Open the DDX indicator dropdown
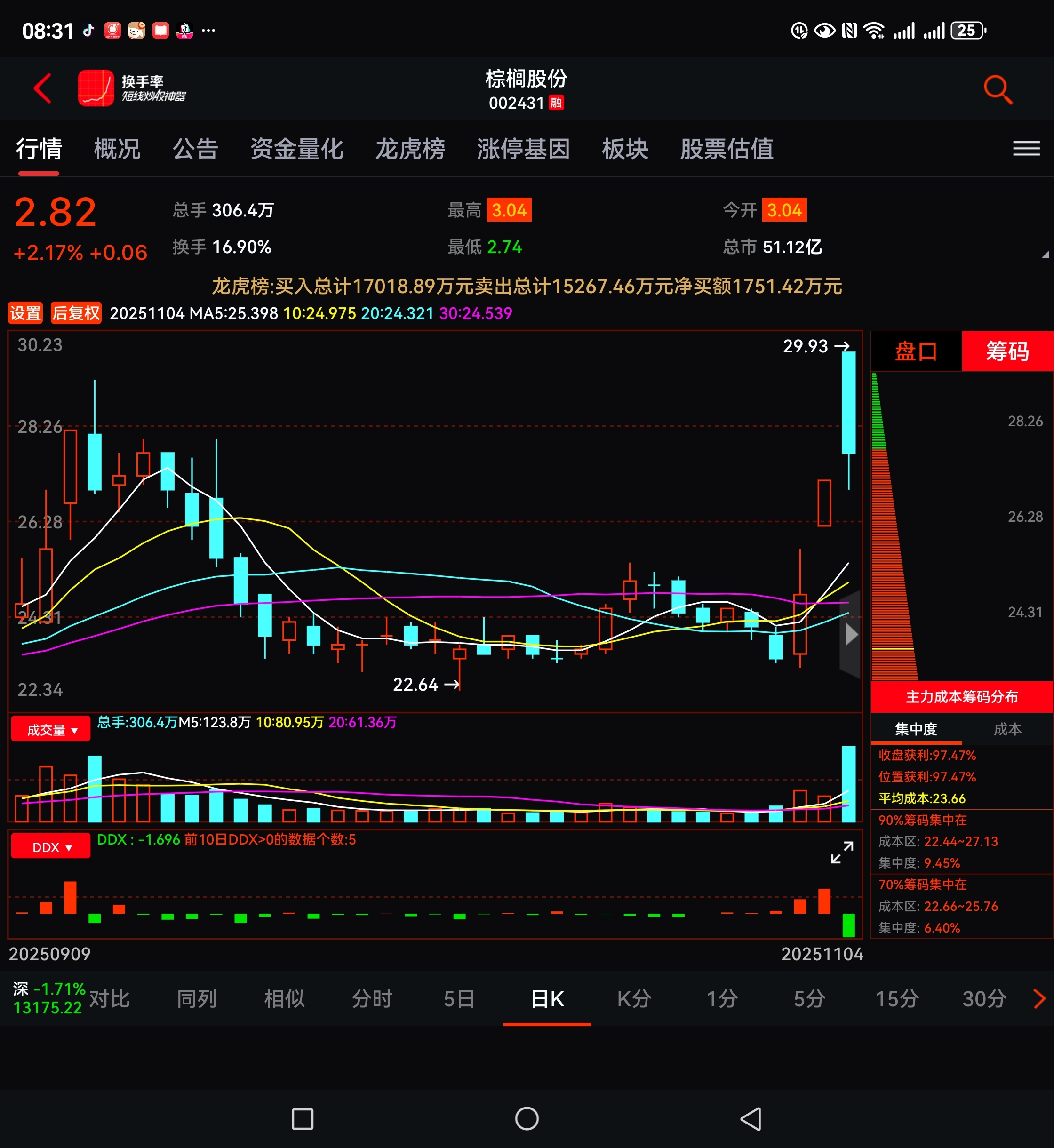 coord(51,847)
